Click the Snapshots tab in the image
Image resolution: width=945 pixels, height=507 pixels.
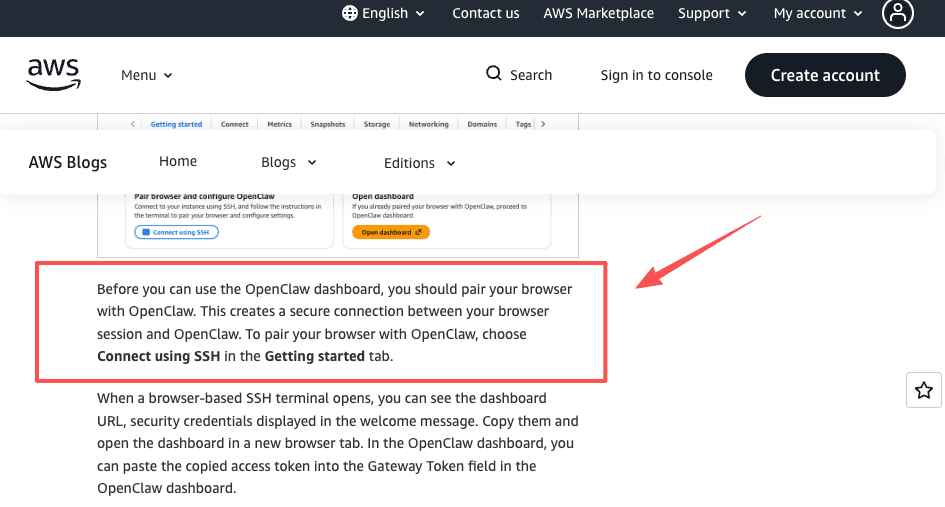tap(328, 124)
